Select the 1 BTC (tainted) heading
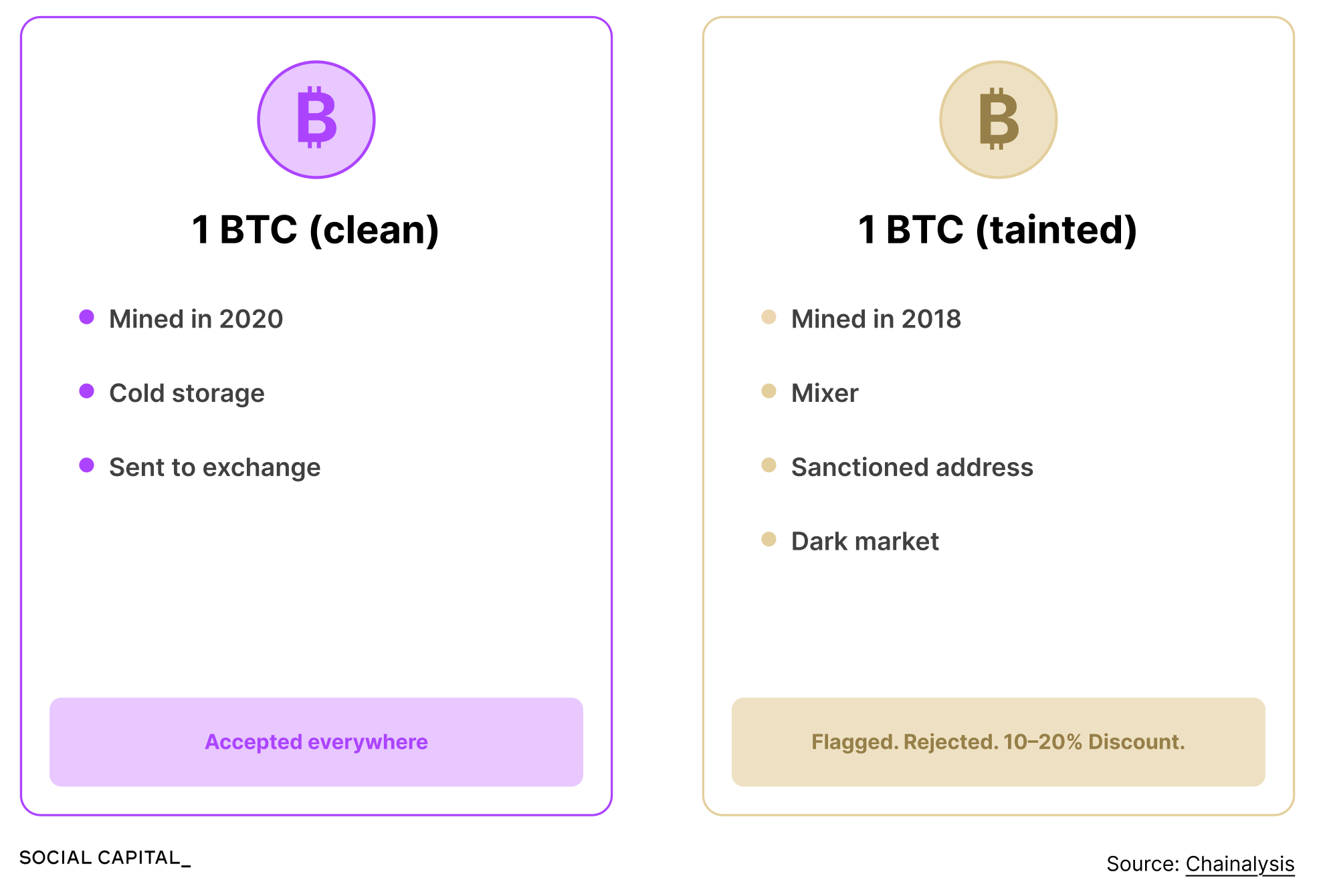The width and height of the screenshot is (1319, 896). pyautogui.click(x=998, y=230)
